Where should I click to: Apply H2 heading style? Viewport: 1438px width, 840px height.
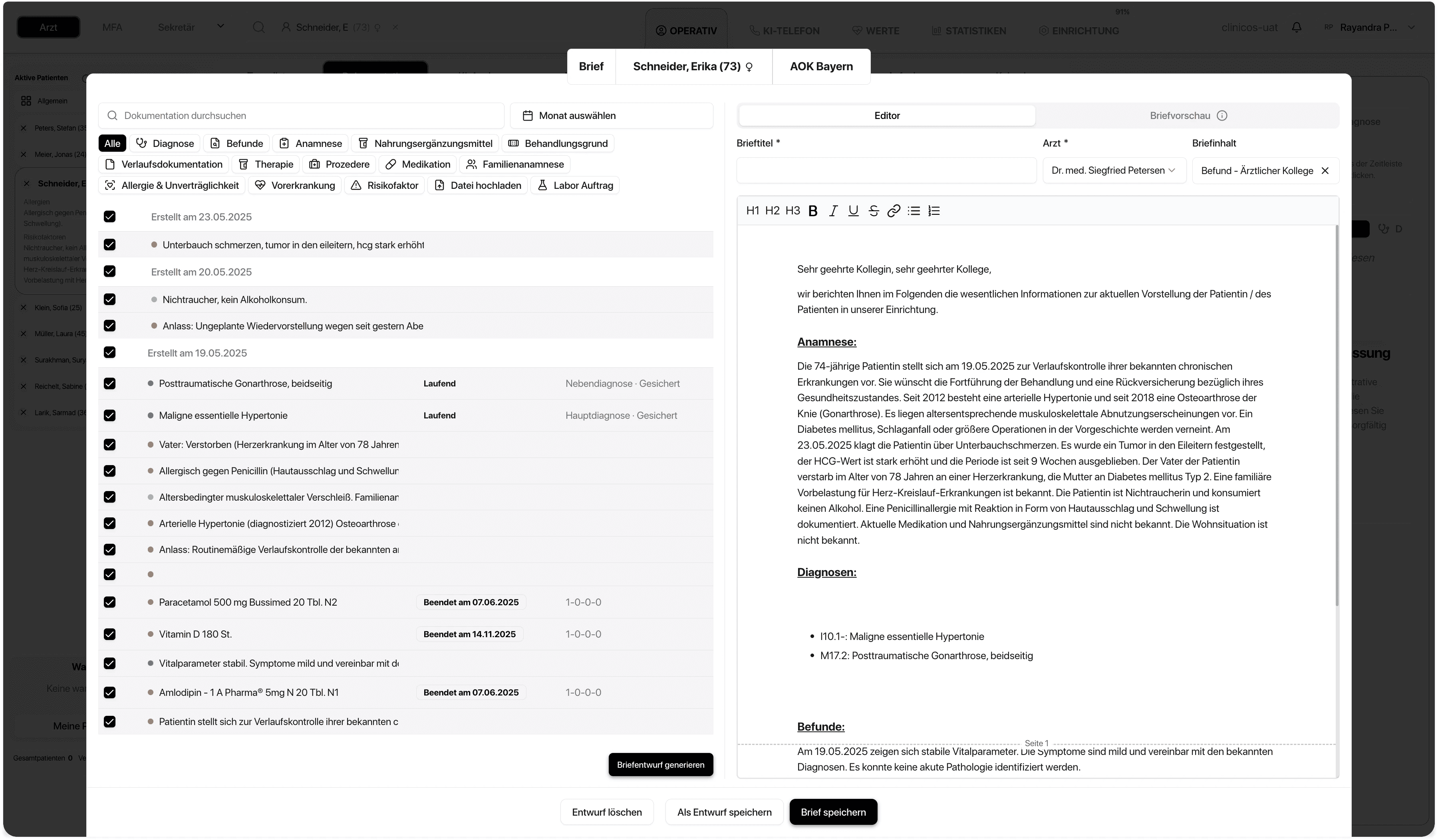pos(772,211)
